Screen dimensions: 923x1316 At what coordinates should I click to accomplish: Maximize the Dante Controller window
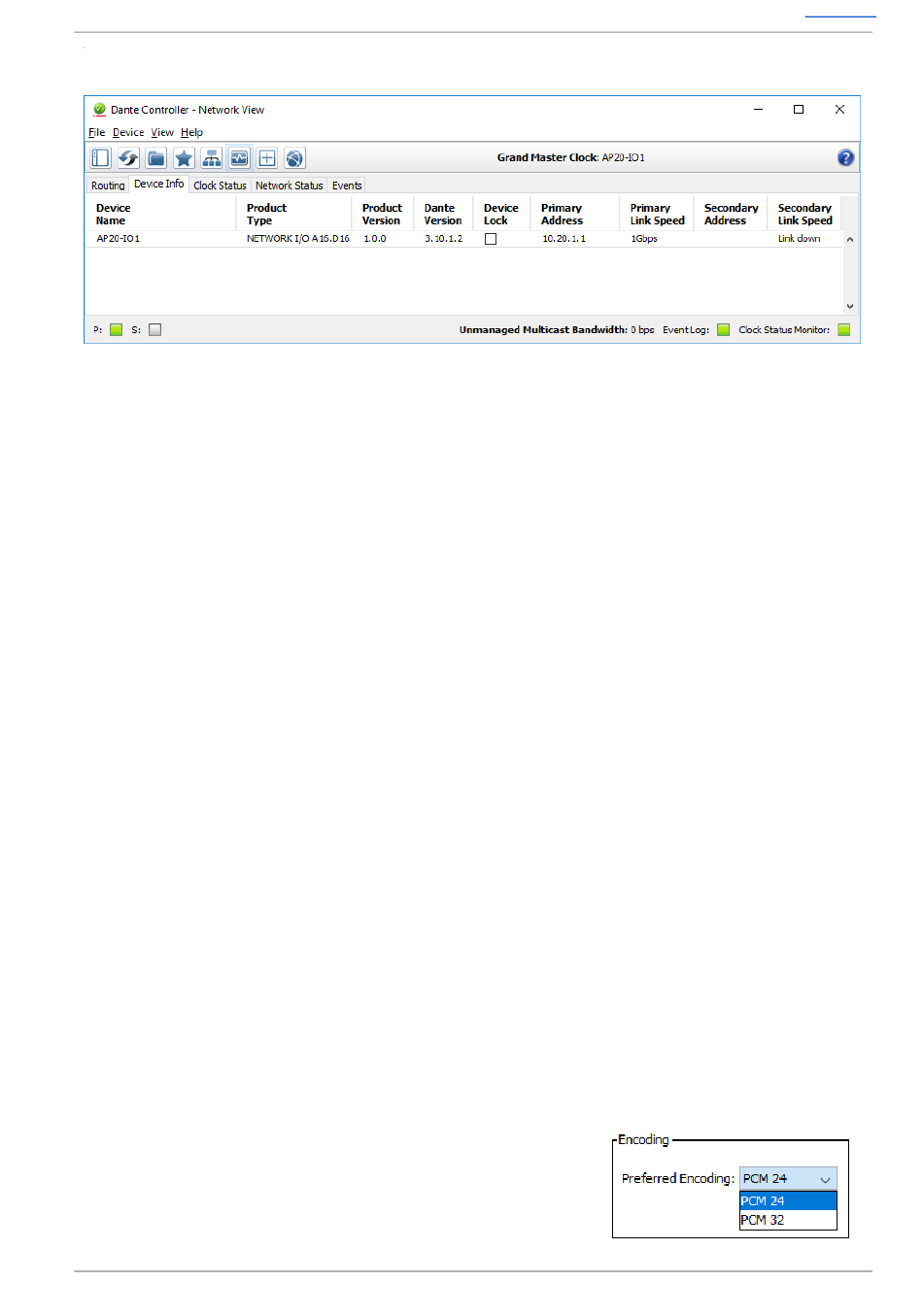tap(799, 110)
